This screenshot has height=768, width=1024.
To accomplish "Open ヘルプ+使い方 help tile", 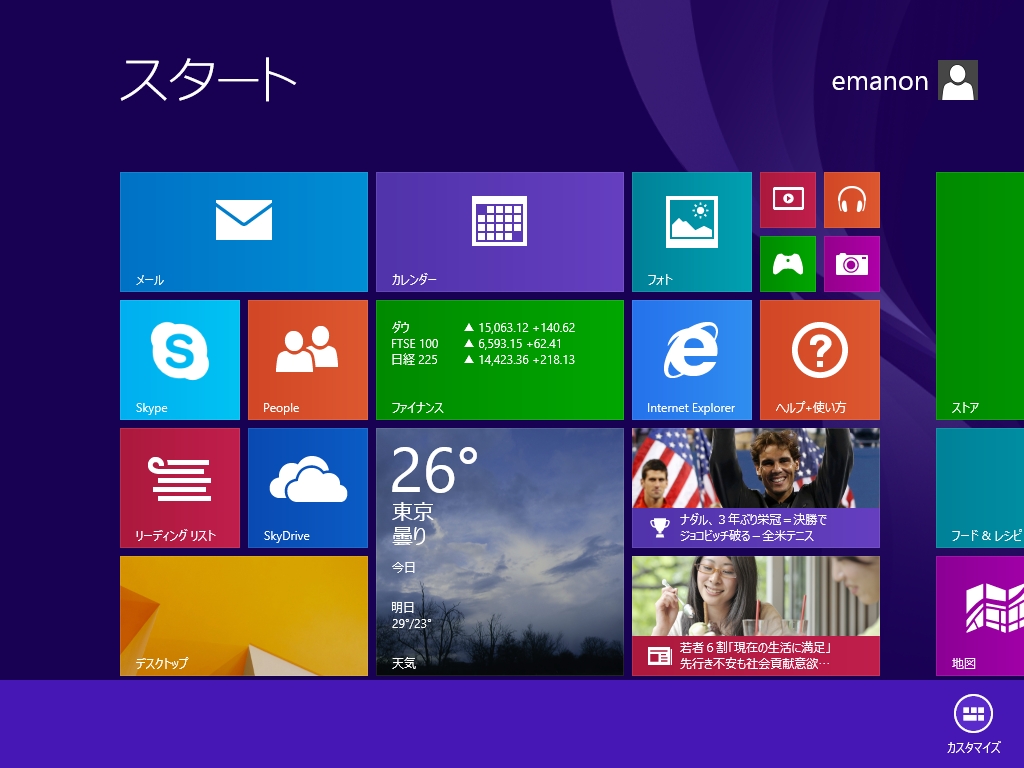I will coord(820,360).
